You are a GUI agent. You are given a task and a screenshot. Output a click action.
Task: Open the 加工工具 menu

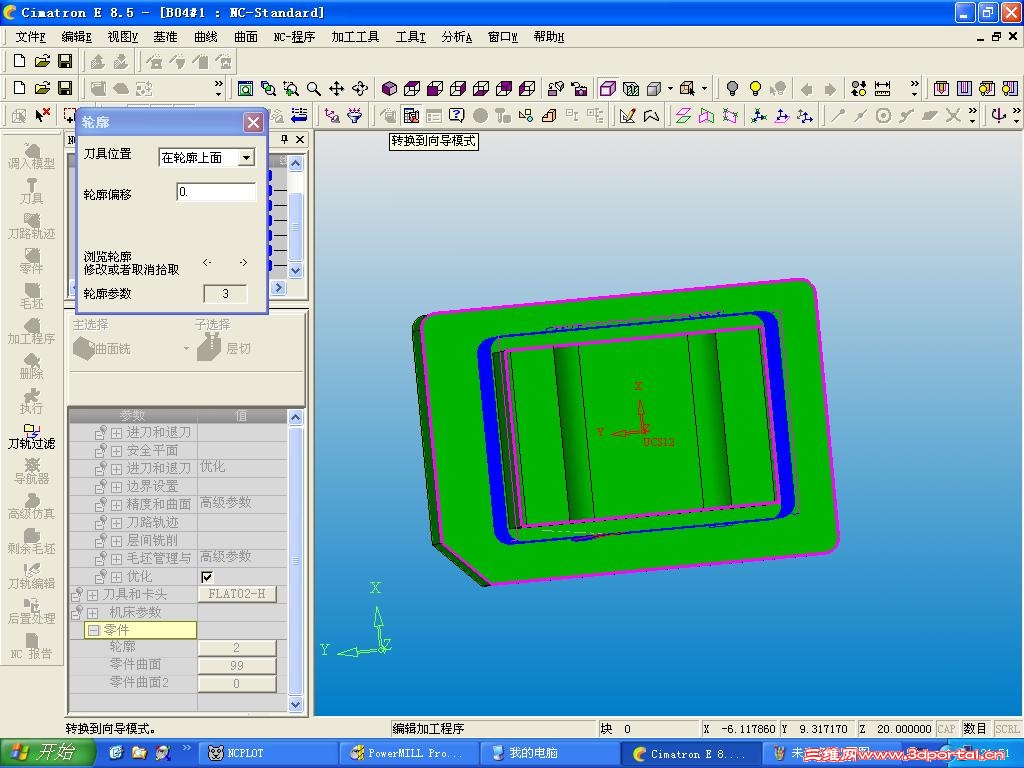point(355,37)
